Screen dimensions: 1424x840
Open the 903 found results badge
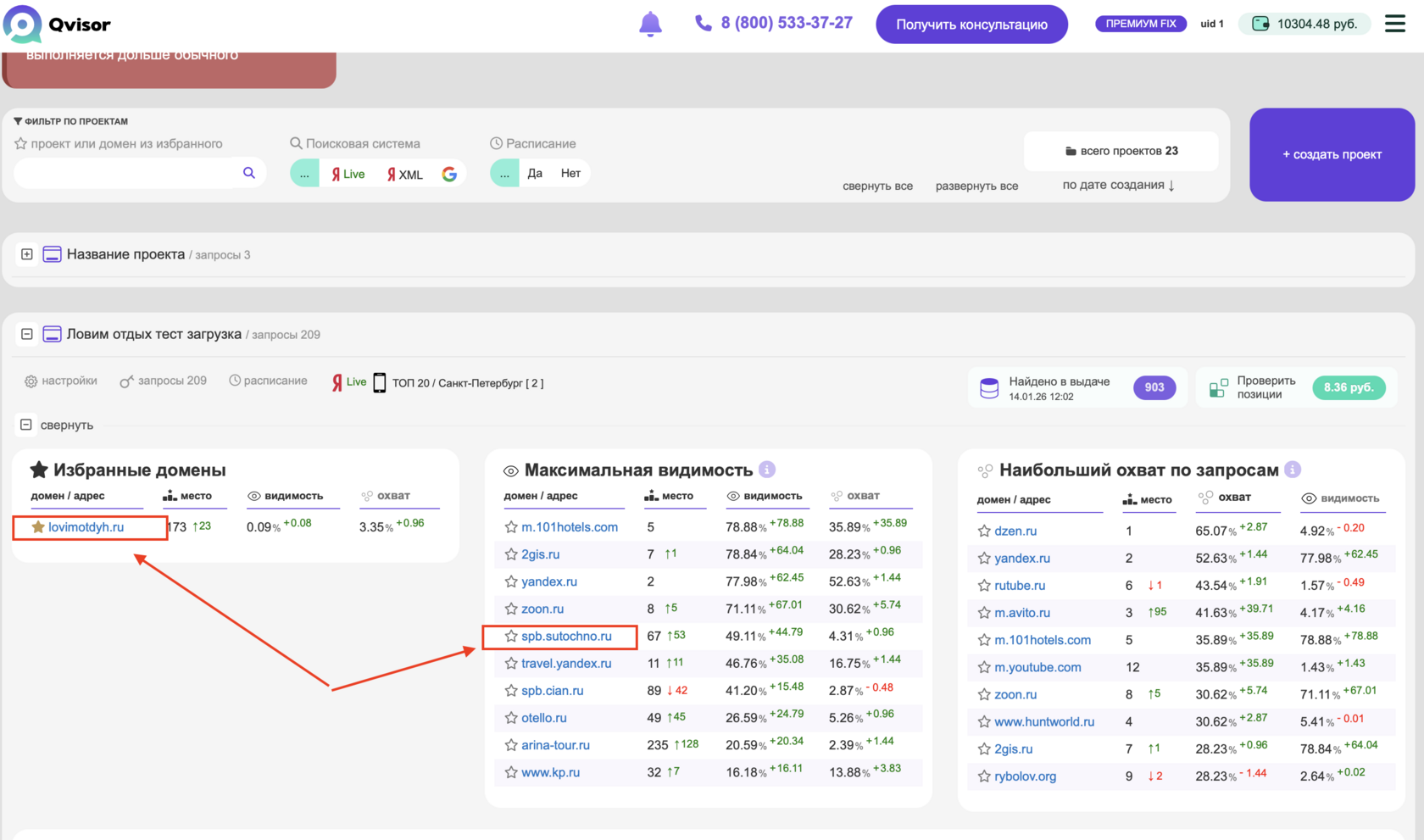point(1154,387)
